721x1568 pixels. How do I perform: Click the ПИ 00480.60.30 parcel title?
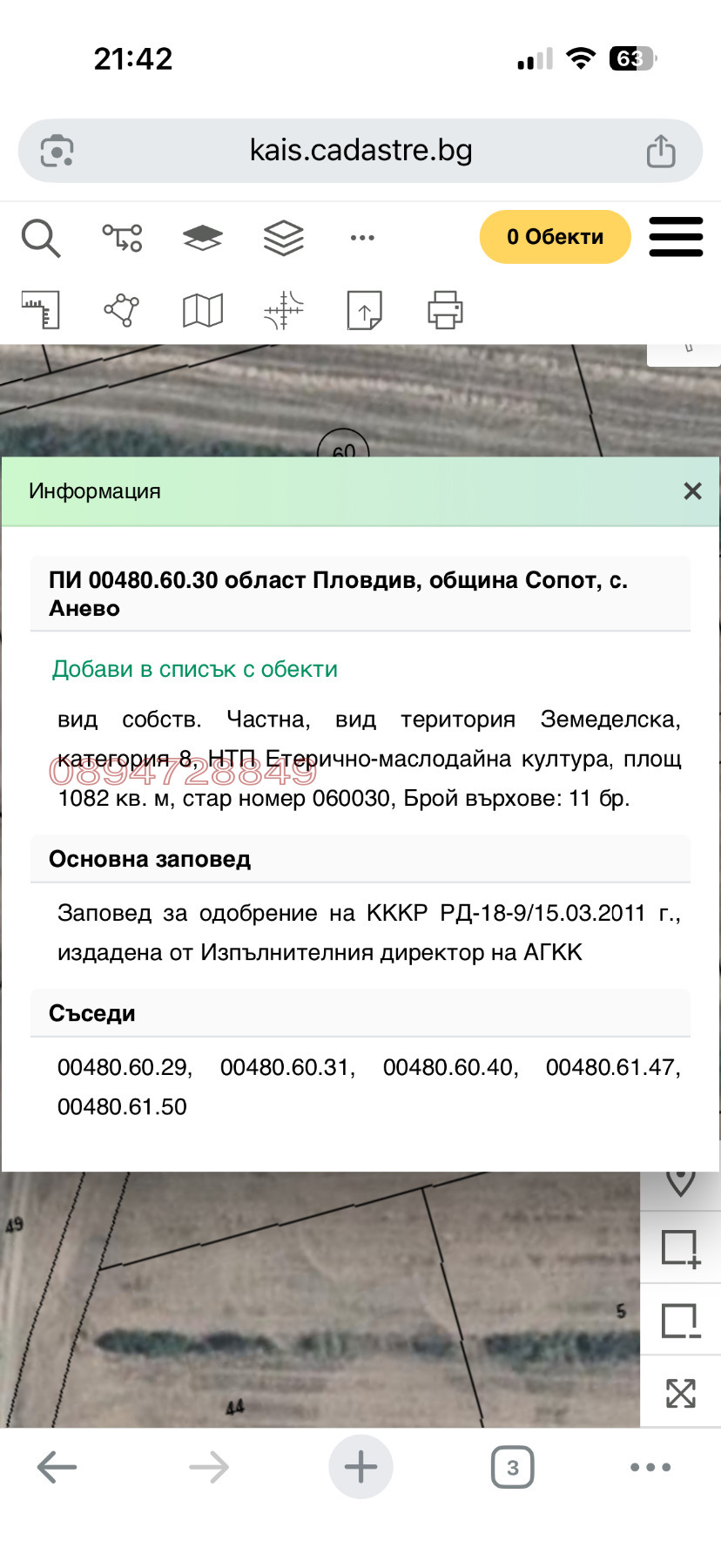click(360, 594)
